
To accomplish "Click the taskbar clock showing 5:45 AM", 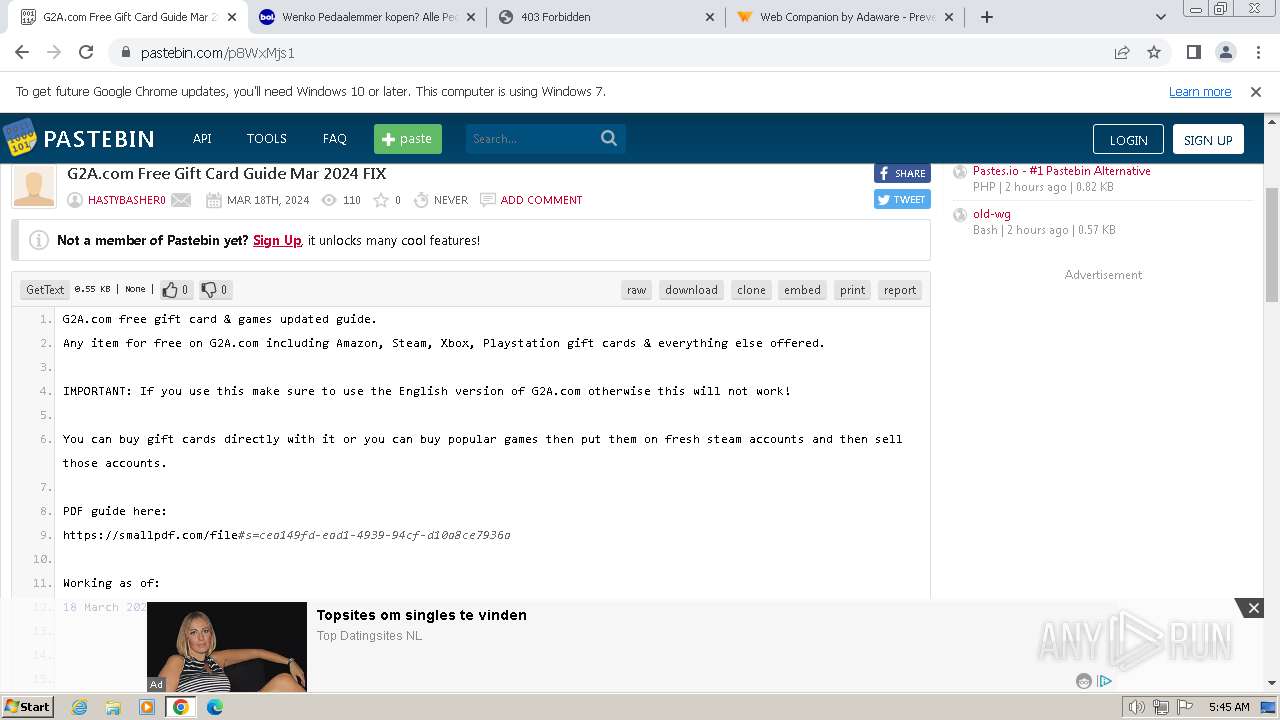I will 1229,707.
